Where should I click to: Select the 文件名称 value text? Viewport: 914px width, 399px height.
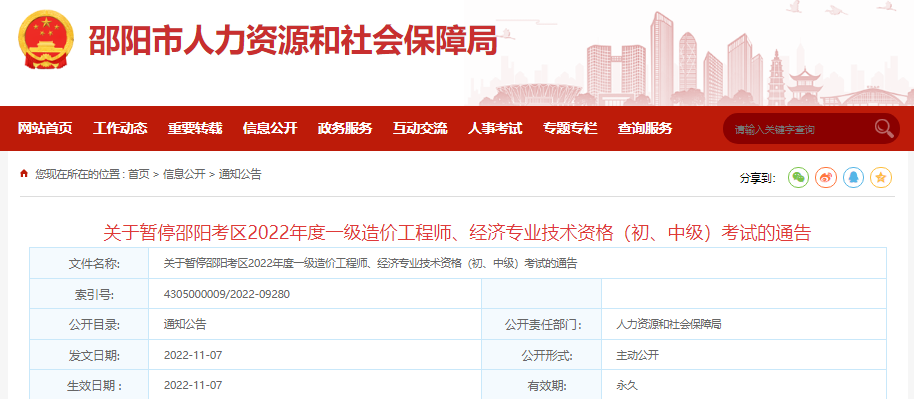[370, 264]
